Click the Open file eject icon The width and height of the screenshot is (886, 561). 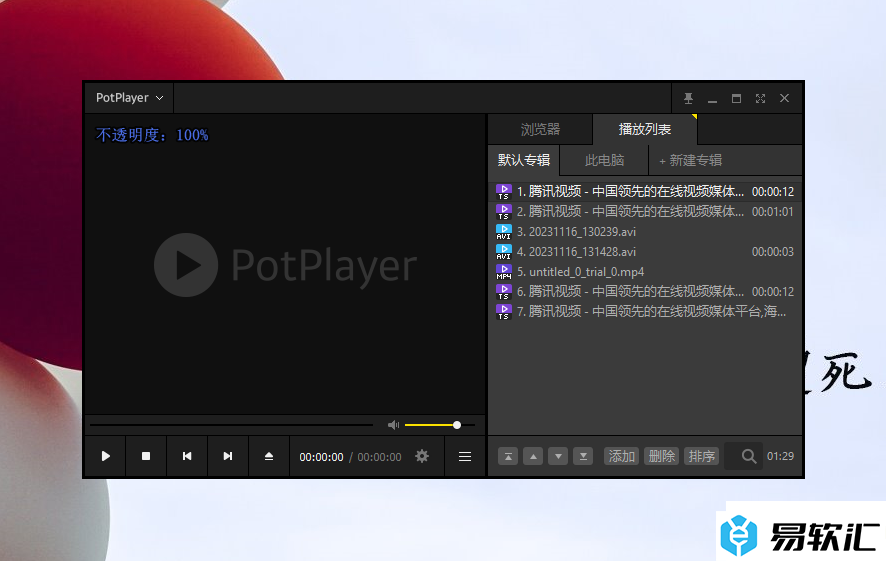pos(269,456)
